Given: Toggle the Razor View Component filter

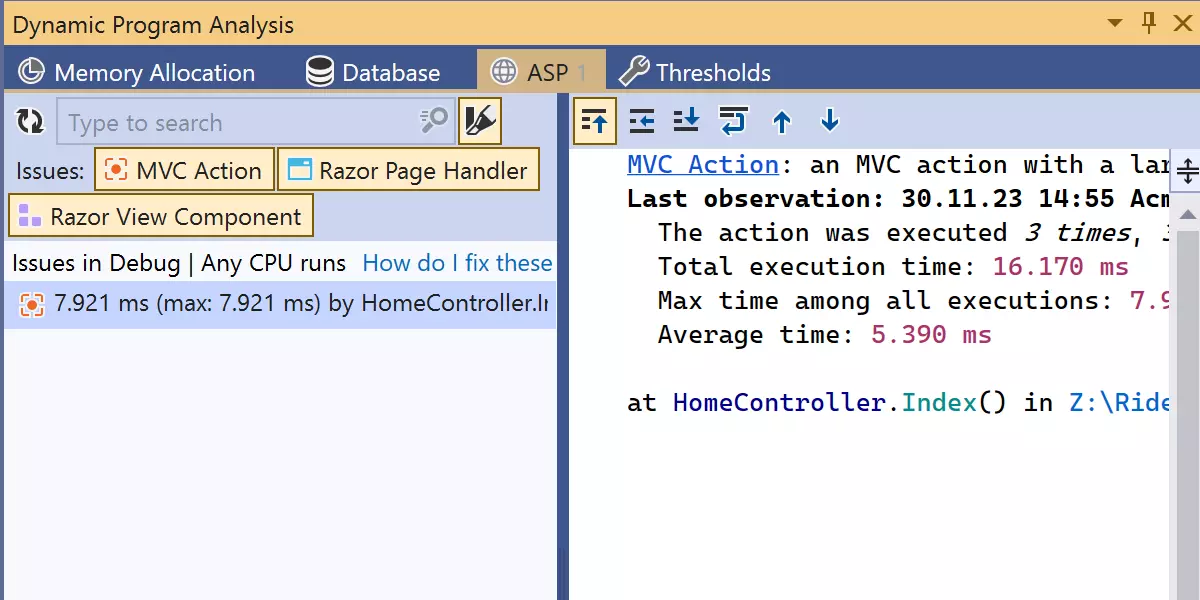Looking at the screenshot, I should (x=161, y=217).
